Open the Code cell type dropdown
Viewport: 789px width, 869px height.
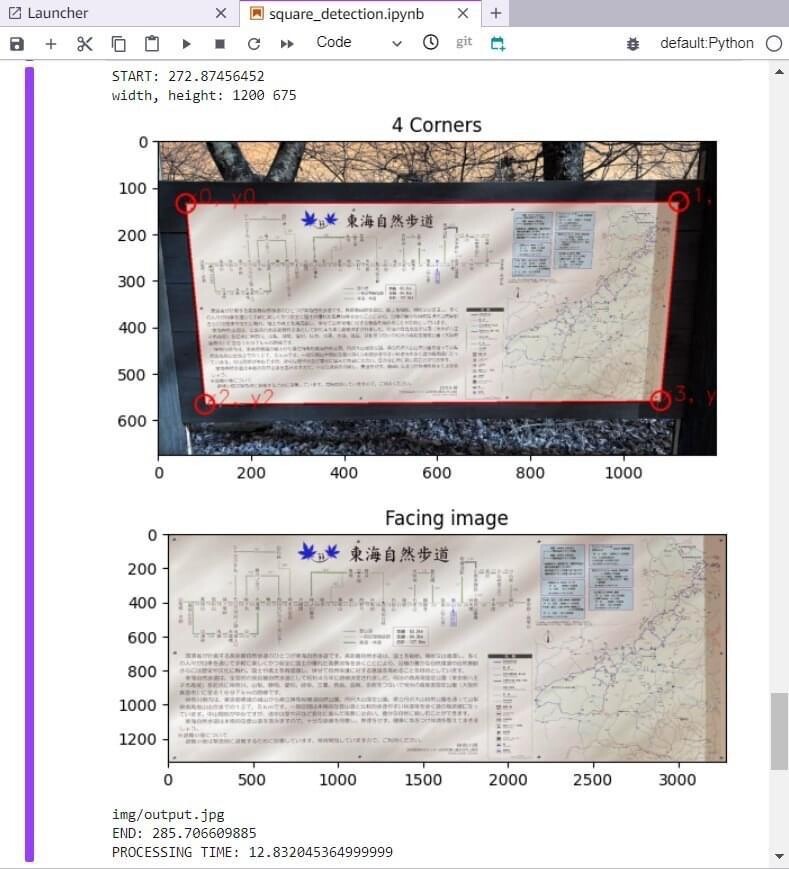click(358, 43)
